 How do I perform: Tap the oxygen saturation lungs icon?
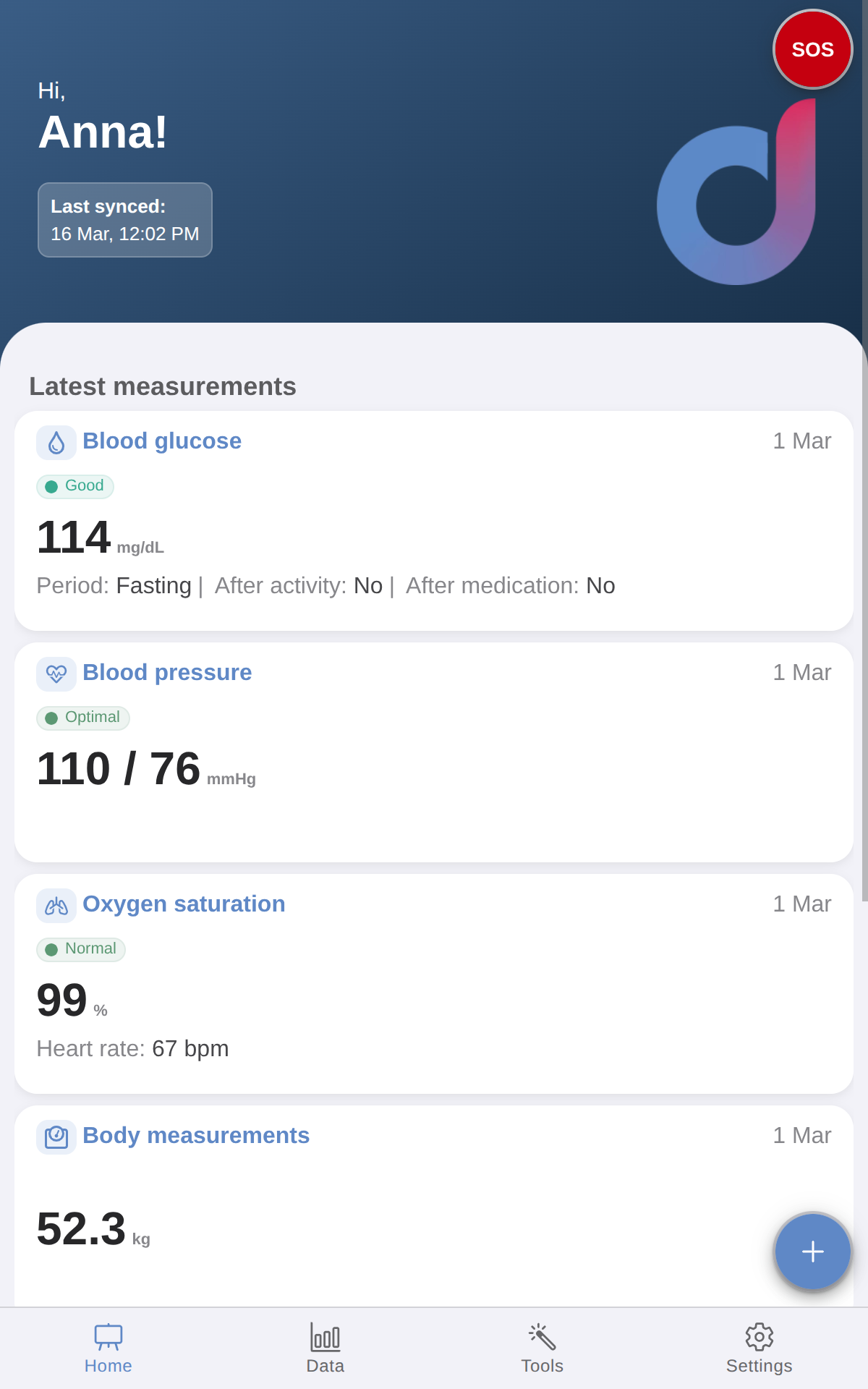tap(56, 906)
